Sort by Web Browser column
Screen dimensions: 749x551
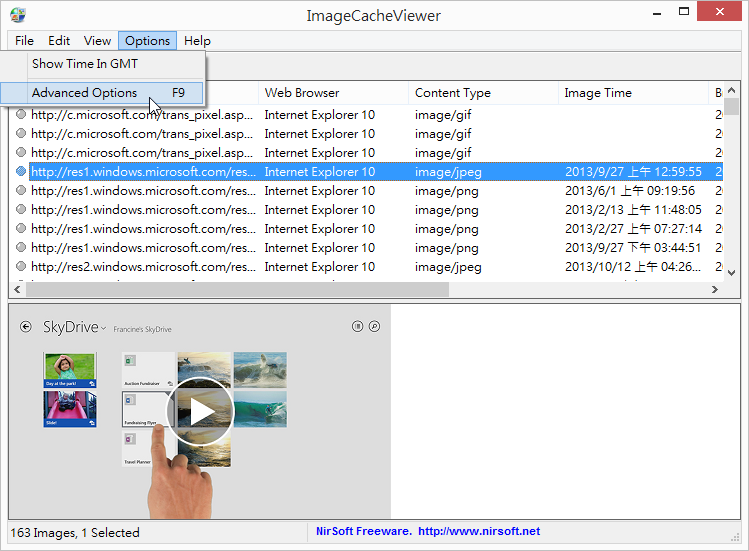[x=333, y=93]
